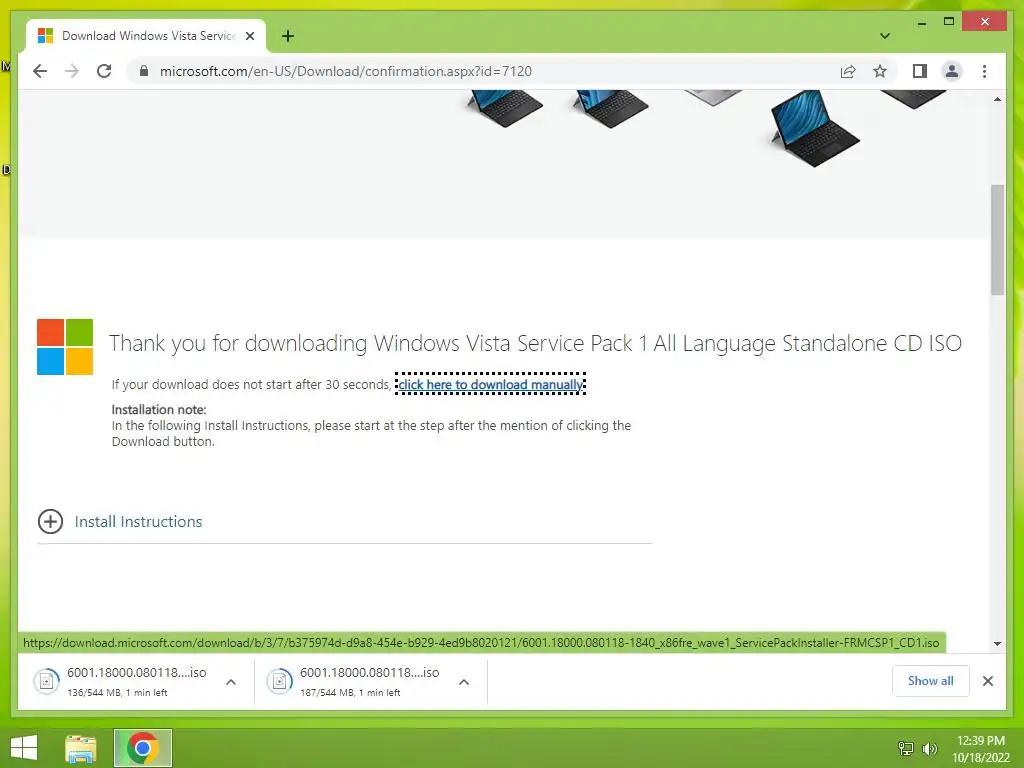The width and height of the screenshot is (1024, 768).
Task: Click the Chrome taskbar icon
Action: click(143, 748)
